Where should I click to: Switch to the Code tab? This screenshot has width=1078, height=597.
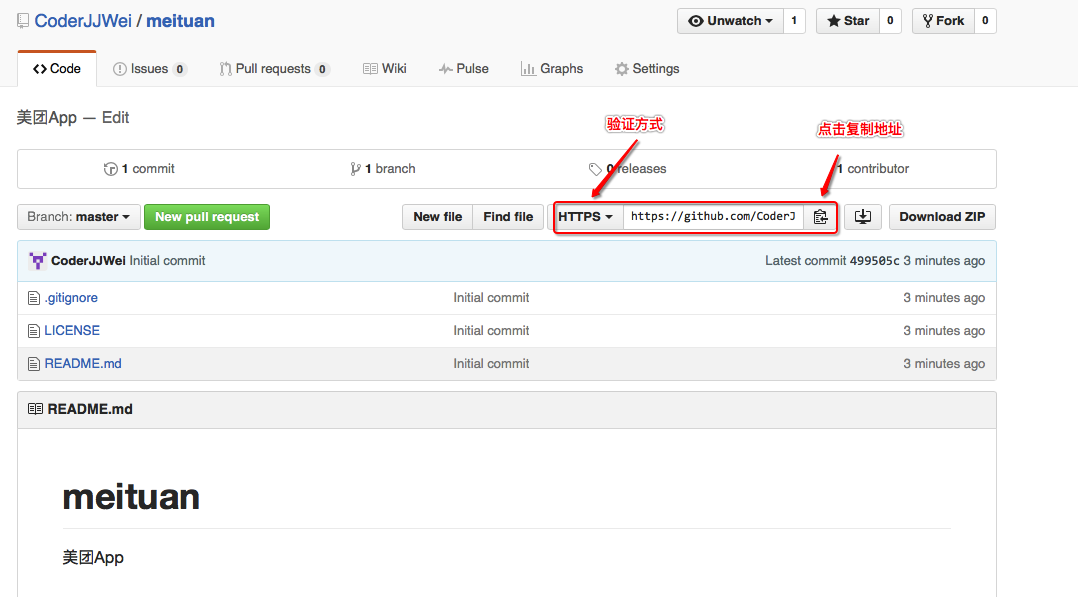(x=57, y=69)
